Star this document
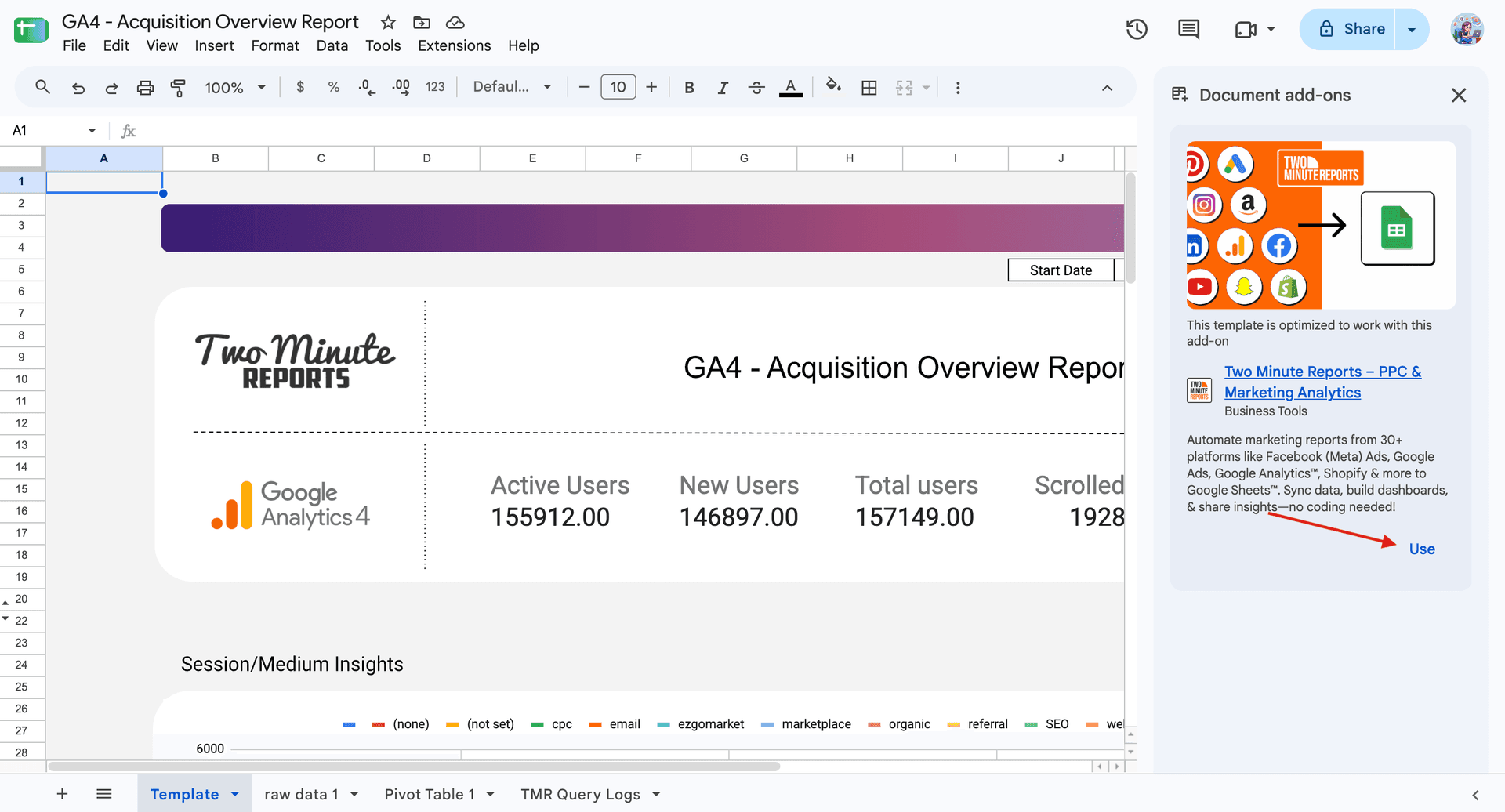1505x812 pixels. click(x=388, y=23)
